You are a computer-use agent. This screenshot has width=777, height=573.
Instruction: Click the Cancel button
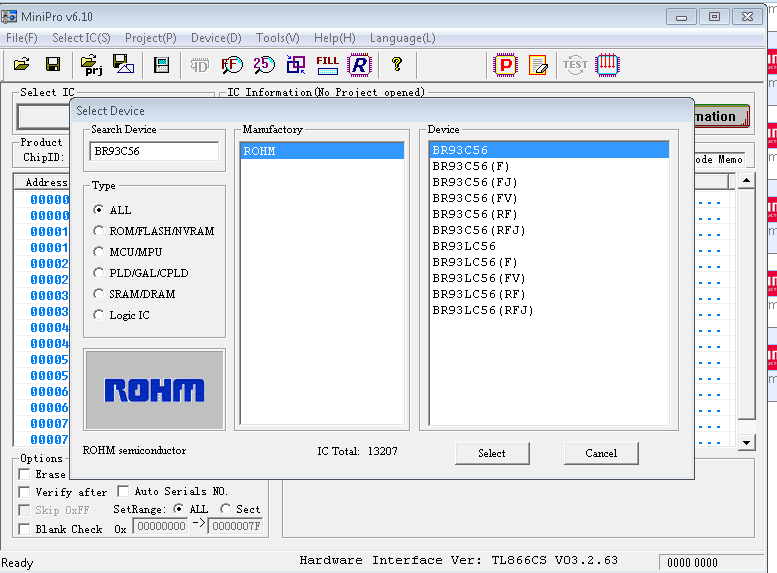coord(601,453)
